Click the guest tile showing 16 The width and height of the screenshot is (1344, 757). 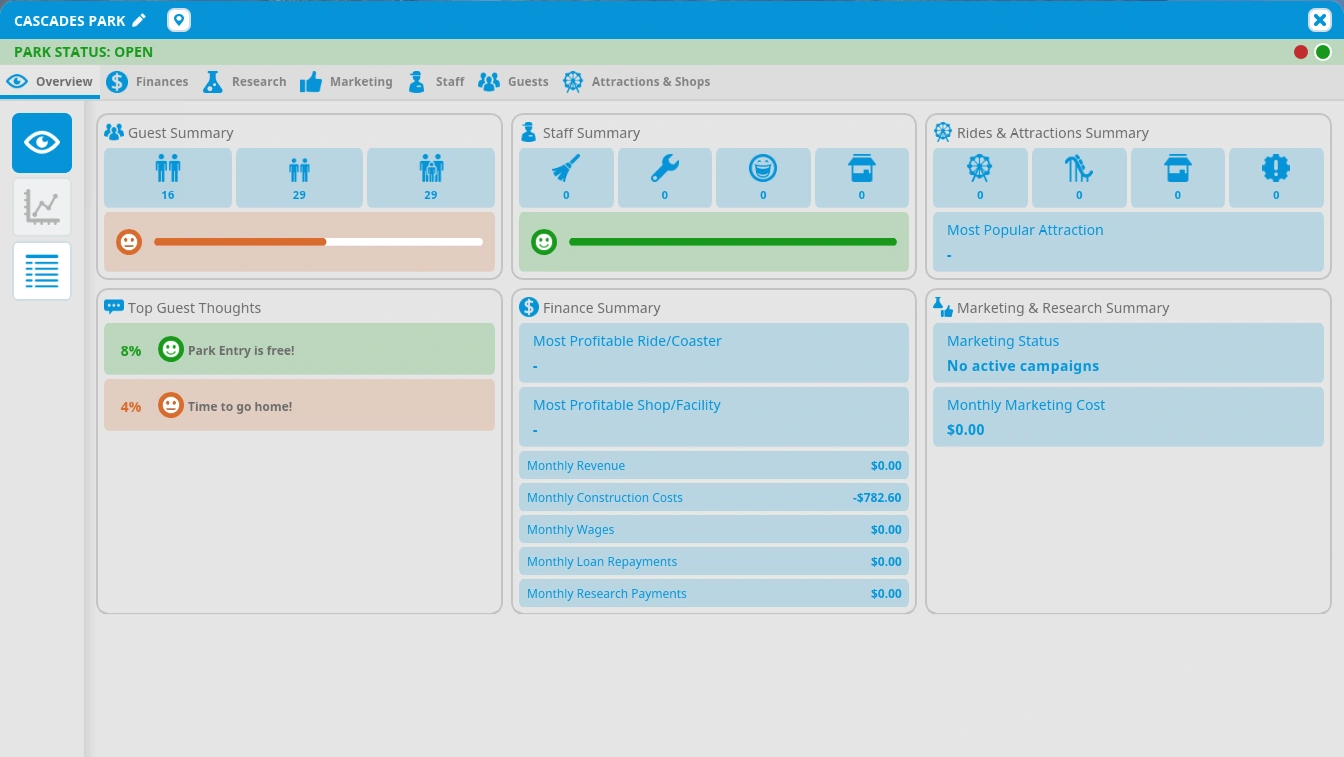(168, 178)
